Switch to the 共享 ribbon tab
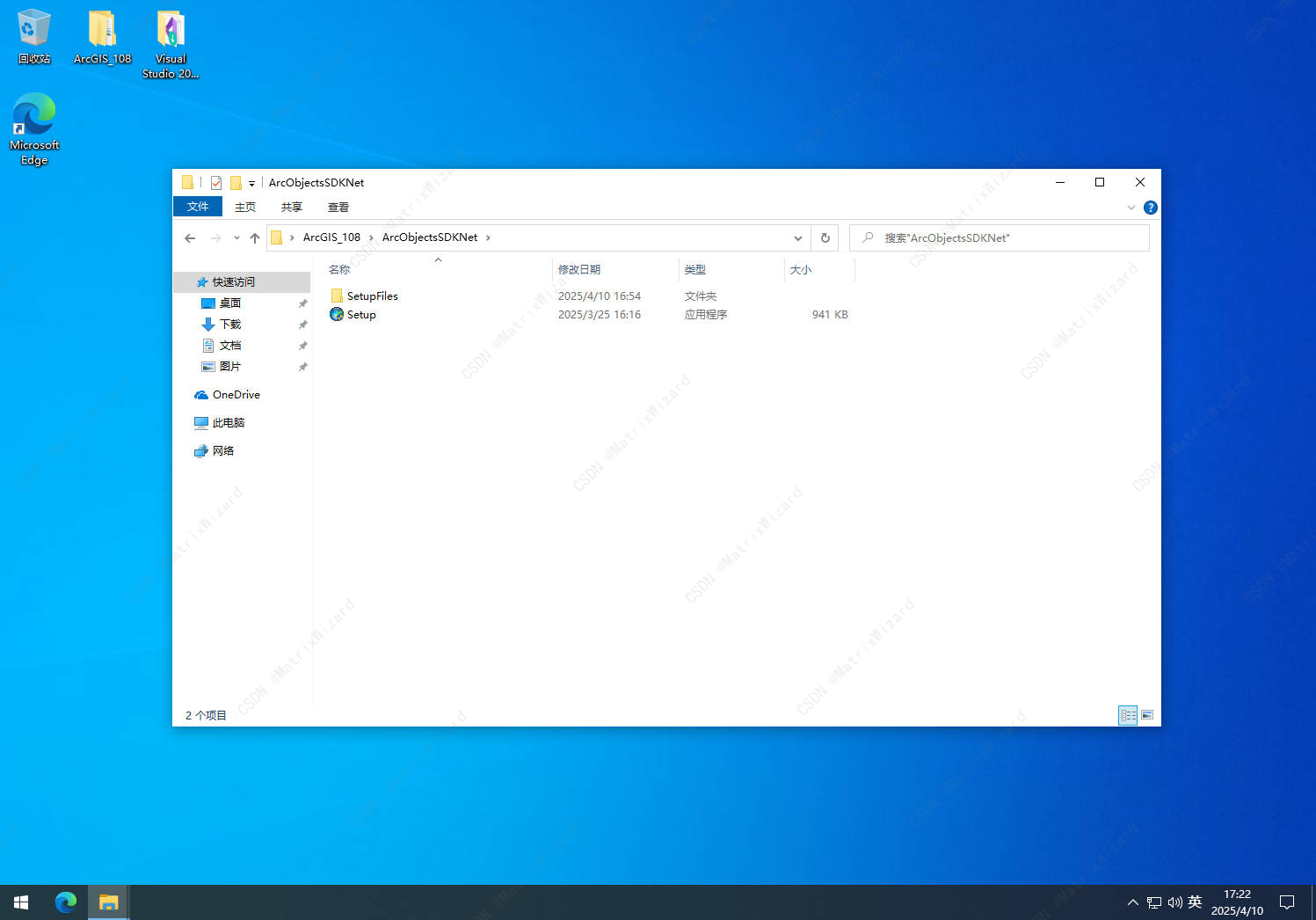The image size is (1316, 920). [x=292, y=208]
